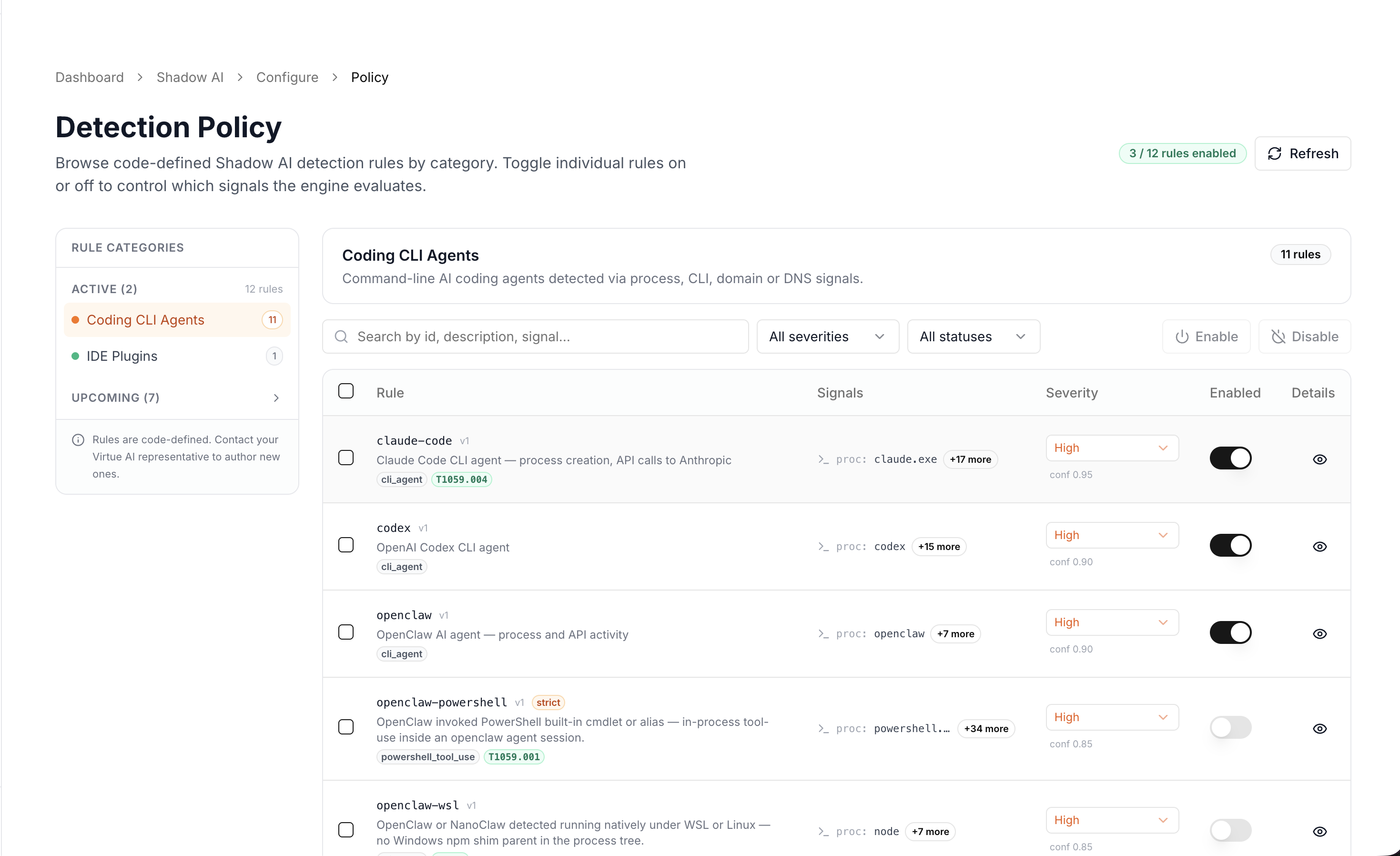Check the select-all checkbox in table header
Screen dimensions: 1400x856
pyautogui.click(x=345, y=391)
